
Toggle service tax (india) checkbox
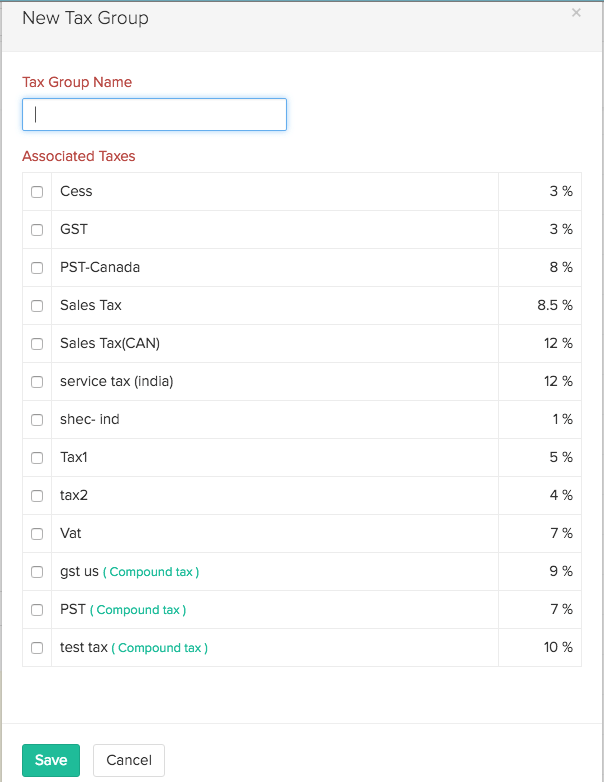pos(37,382)
